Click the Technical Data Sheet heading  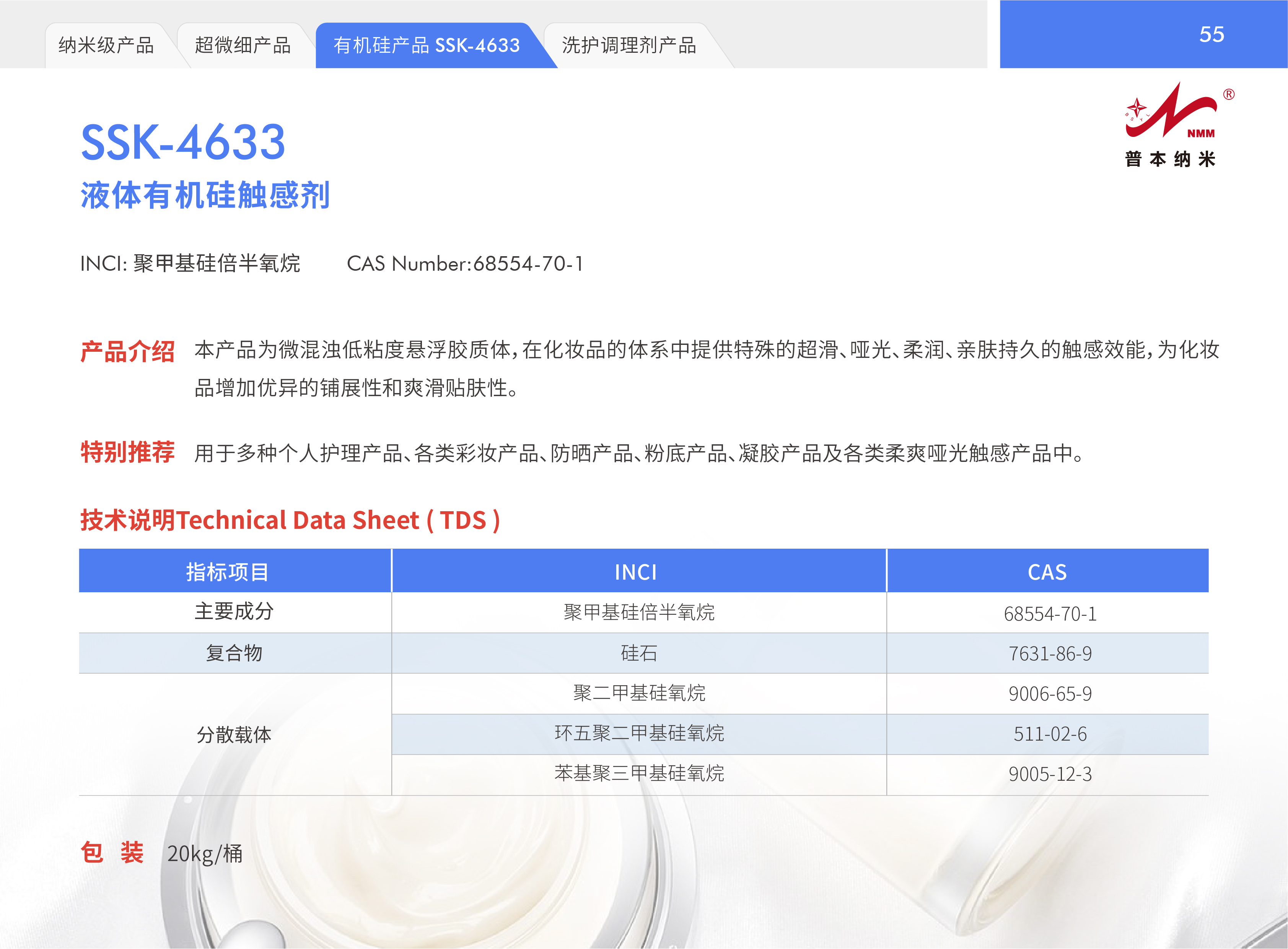(290, 520)
